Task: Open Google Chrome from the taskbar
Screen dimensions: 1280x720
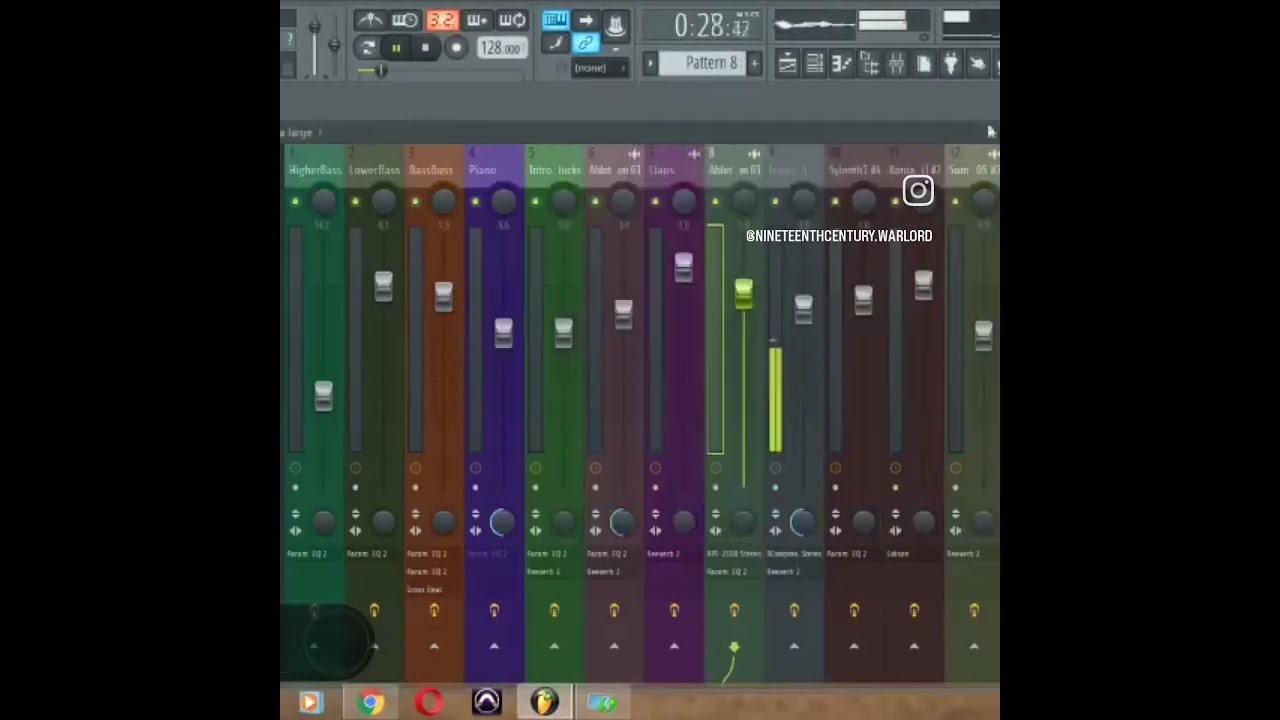Action: tap(371, 703)
